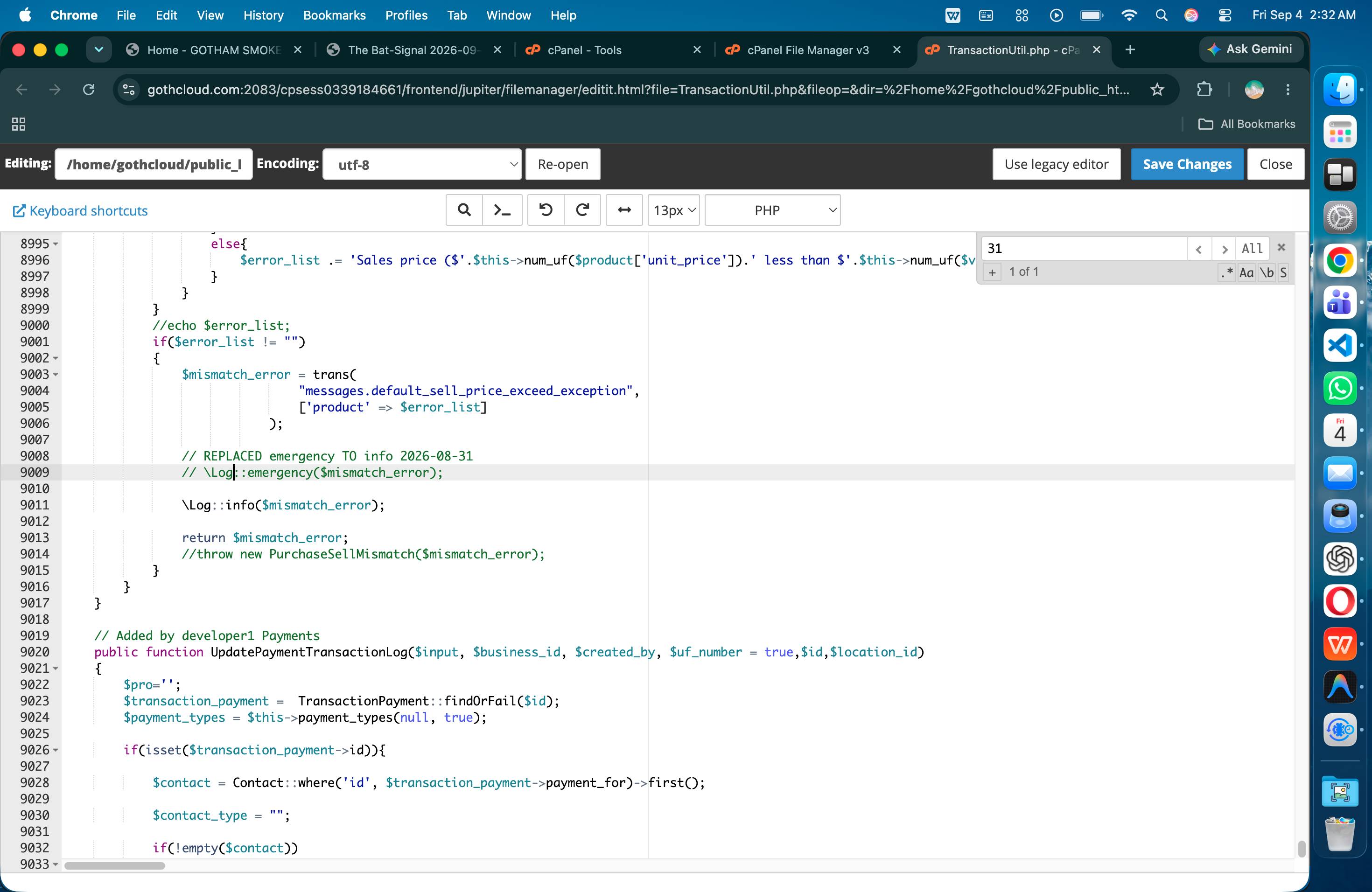This screenshot has height=892, width=1372.
Task: Undo the last edit in editor
Action: tap(546, 210)
